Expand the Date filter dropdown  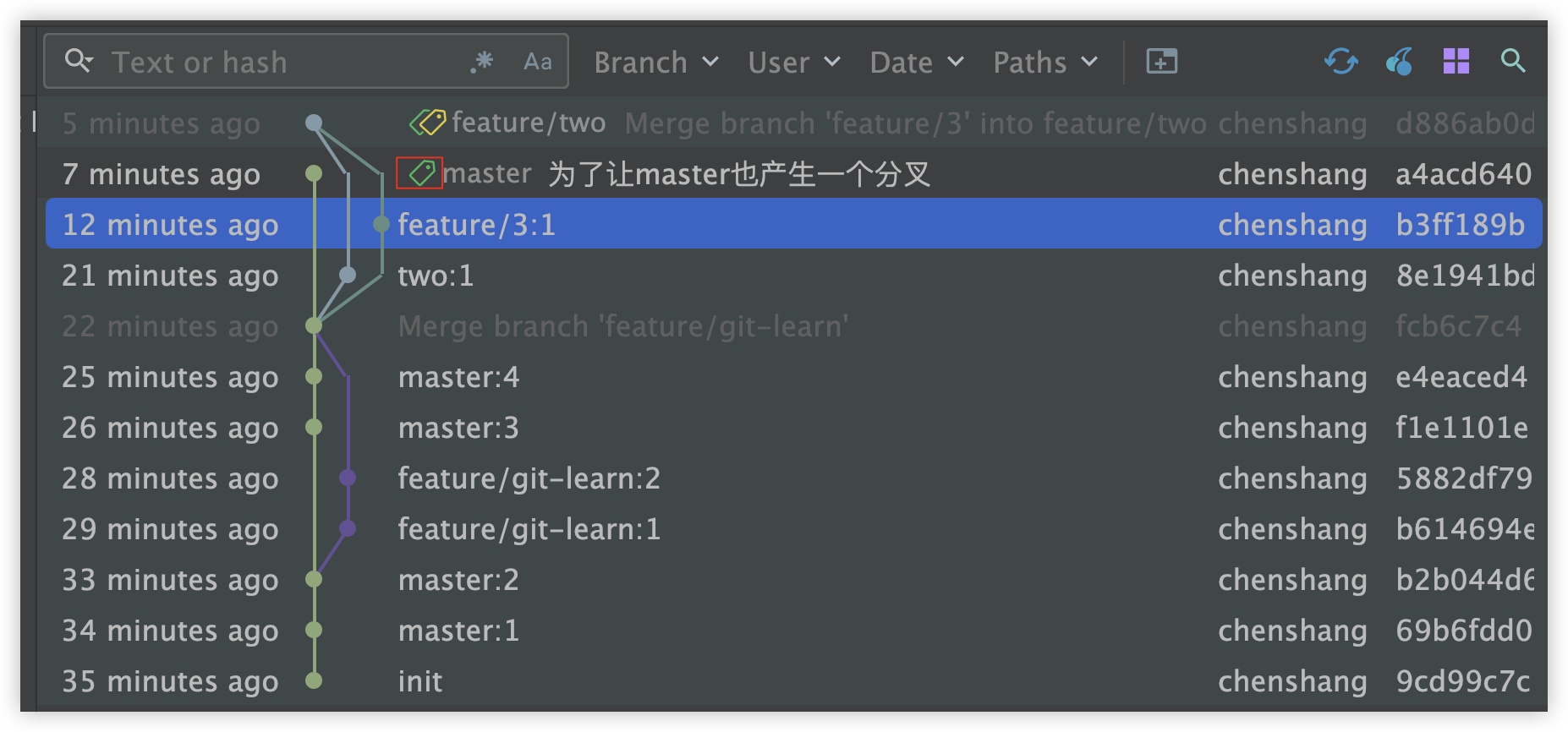click(916, 62)
